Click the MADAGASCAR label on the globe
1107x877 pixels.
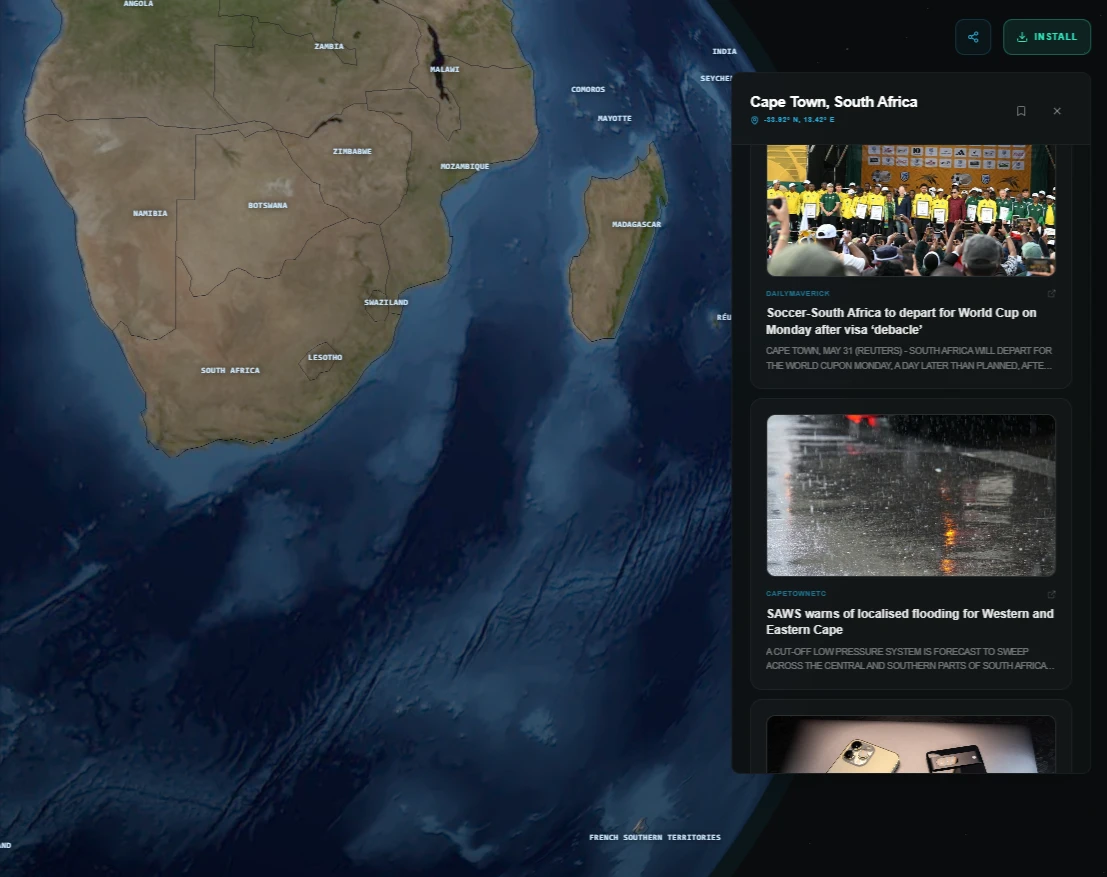point(636,225)
